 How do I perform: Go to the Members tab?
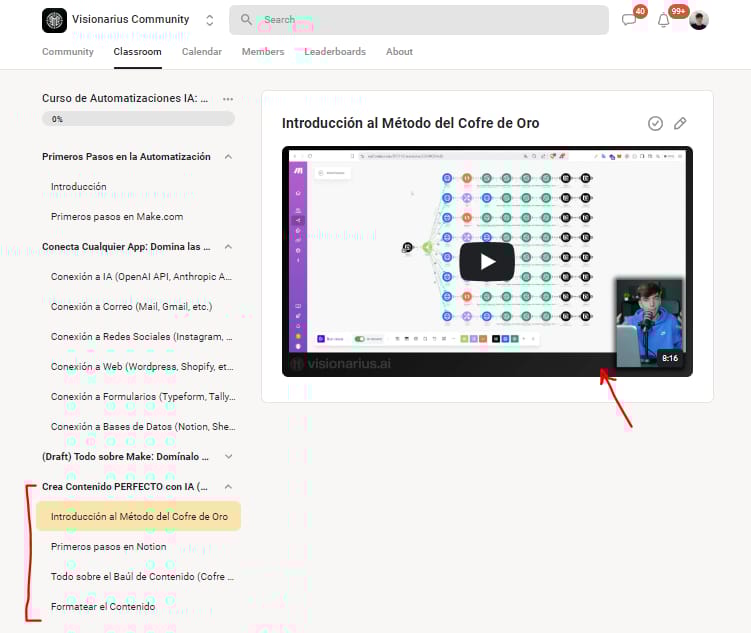click(263, 52)
